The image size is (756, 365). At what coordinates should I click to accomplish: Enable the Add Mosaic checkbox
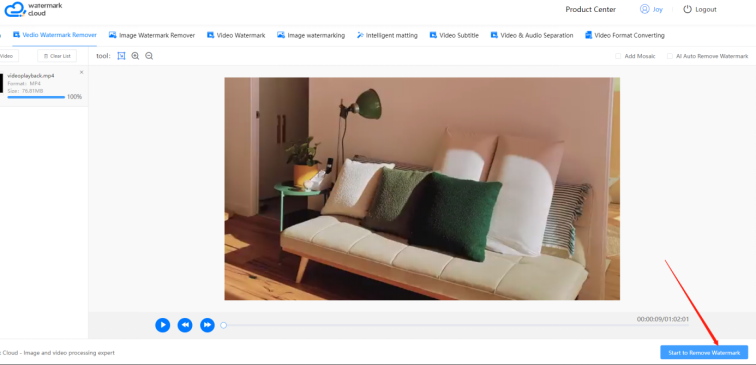[618, 56]
